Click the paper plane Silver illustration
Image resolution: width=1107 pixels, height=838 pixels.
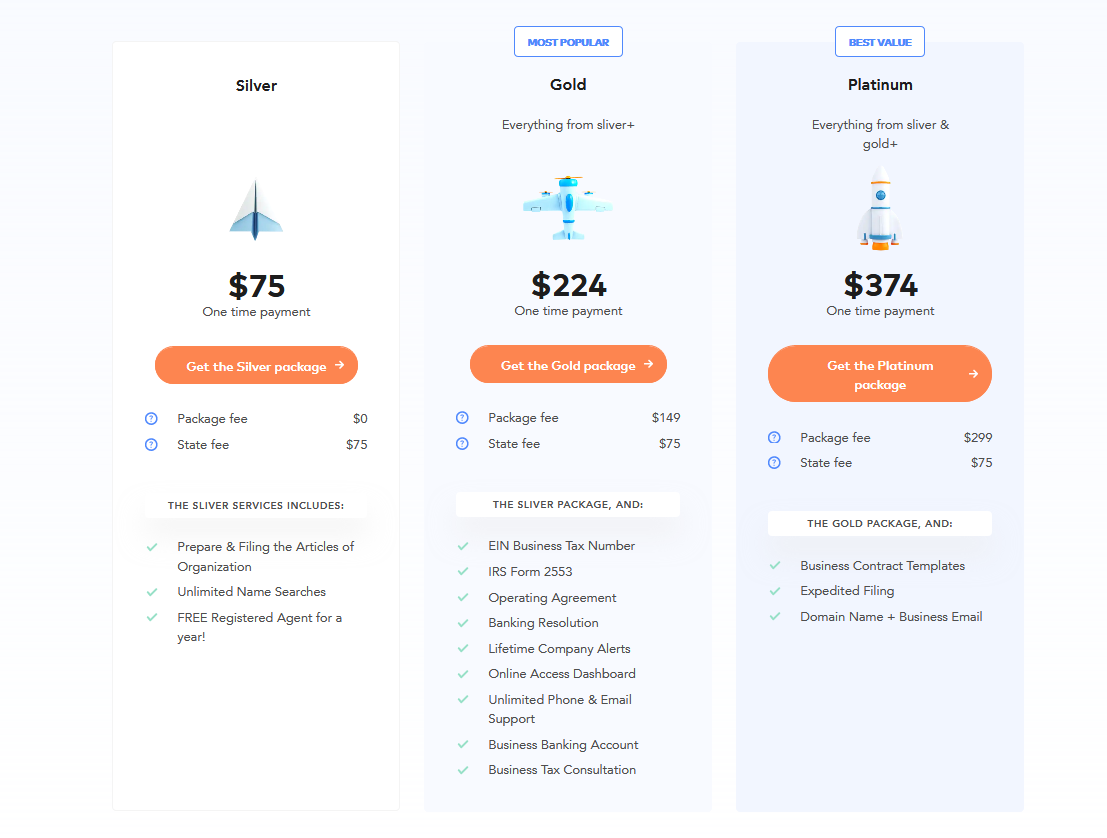pos(256,210)
